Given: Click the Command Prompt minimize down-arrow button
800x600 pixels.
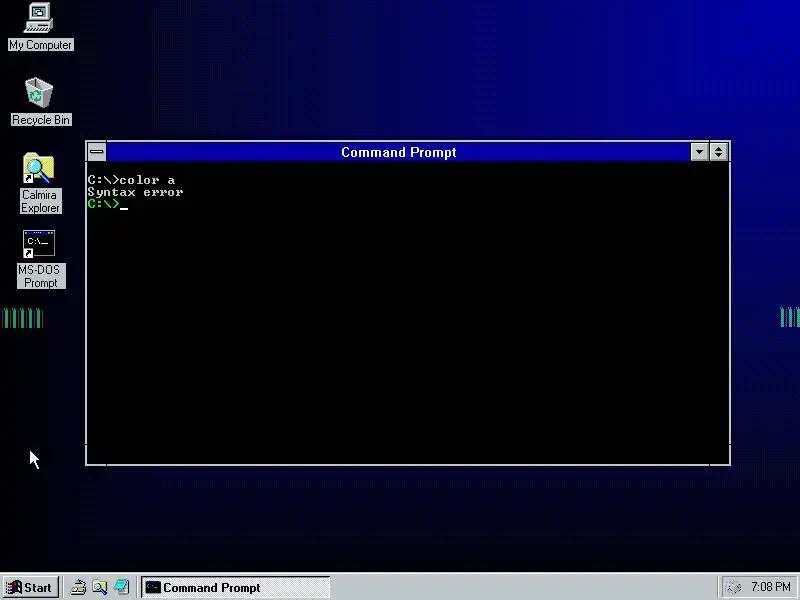Looking at the screenshot, I should pyautogui.click(x=699, y=152).
